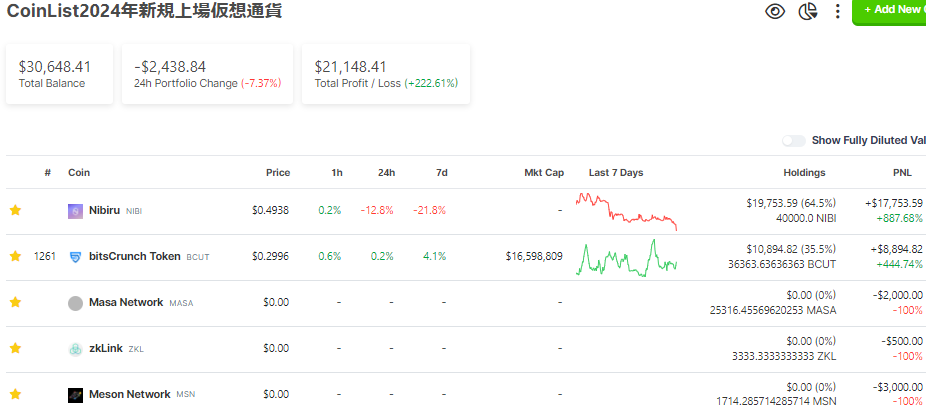Click bitsCrunch 1h change 0.6%
Image resolution: width=926 pixels, height=417 pixels.
[x=330, y=256]
